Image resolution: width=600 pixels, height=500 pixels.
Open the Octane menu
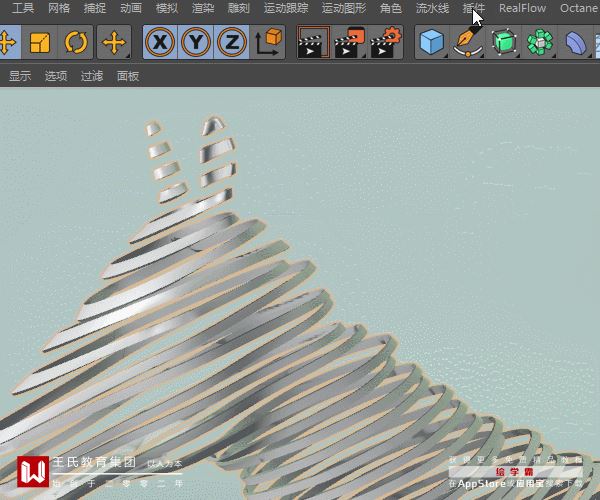point(580,8)
